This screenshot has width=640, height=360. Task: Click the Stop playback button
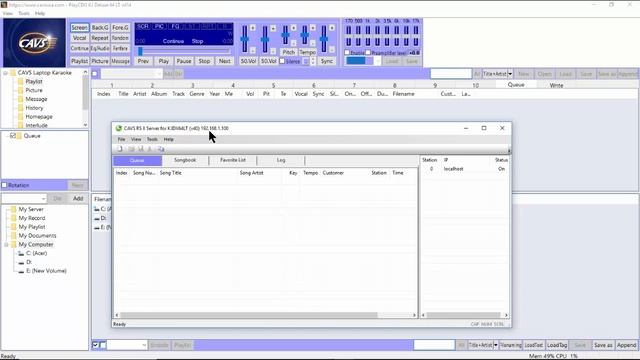click(204, 61)
